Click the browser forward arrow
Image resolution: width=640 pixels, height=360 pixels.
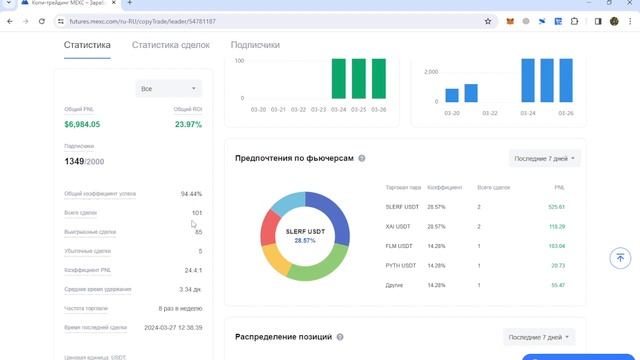coord(26,21)
